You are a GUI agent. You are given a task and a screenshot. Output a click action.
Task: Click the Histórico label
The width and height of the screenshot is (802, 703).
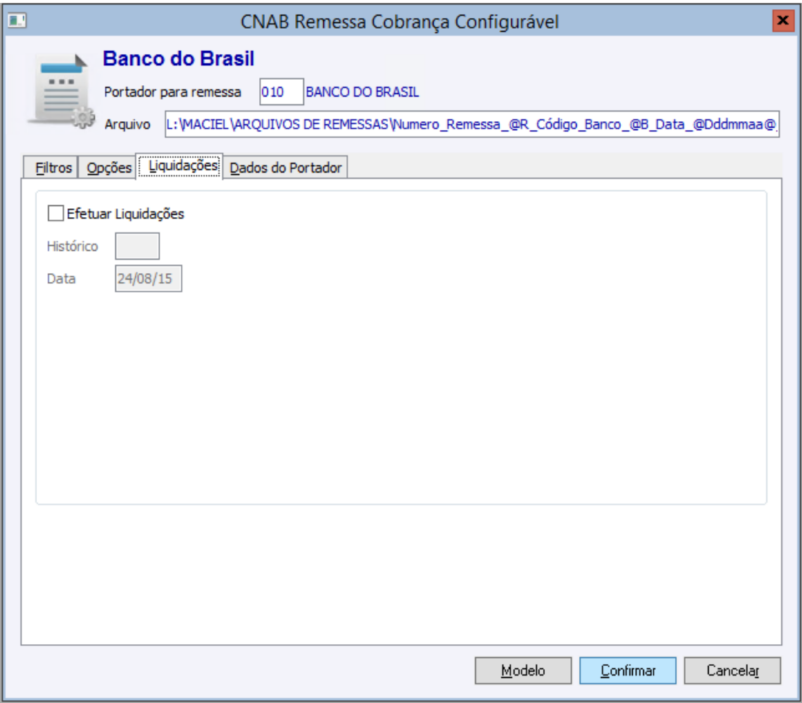coord(72,246)
